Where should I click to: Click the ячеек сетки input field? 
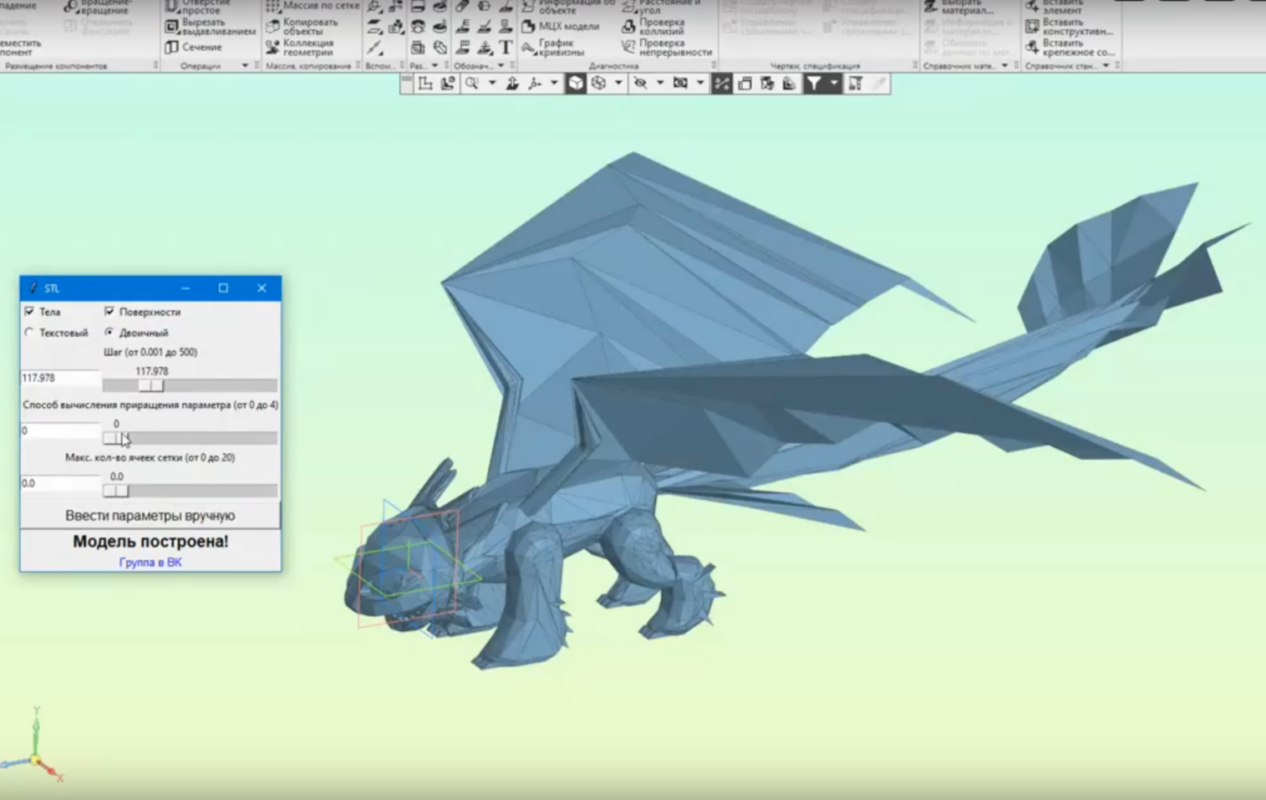tap(60, 483)
